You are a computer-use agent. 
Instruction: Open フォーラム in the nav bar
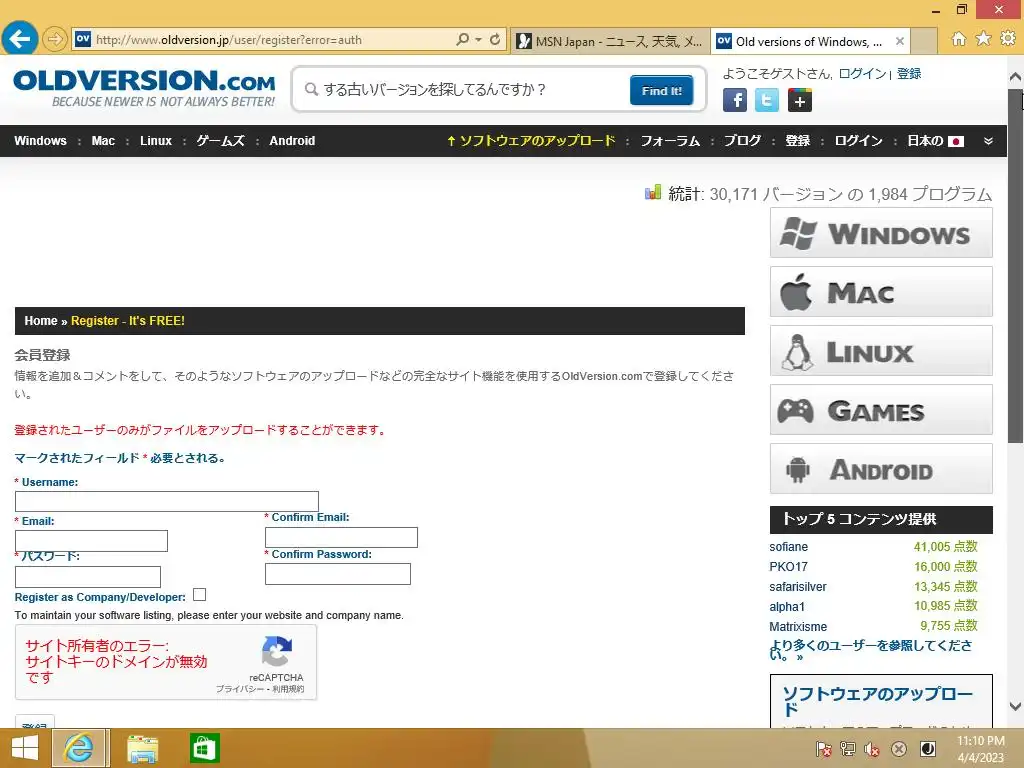(670, 140)
